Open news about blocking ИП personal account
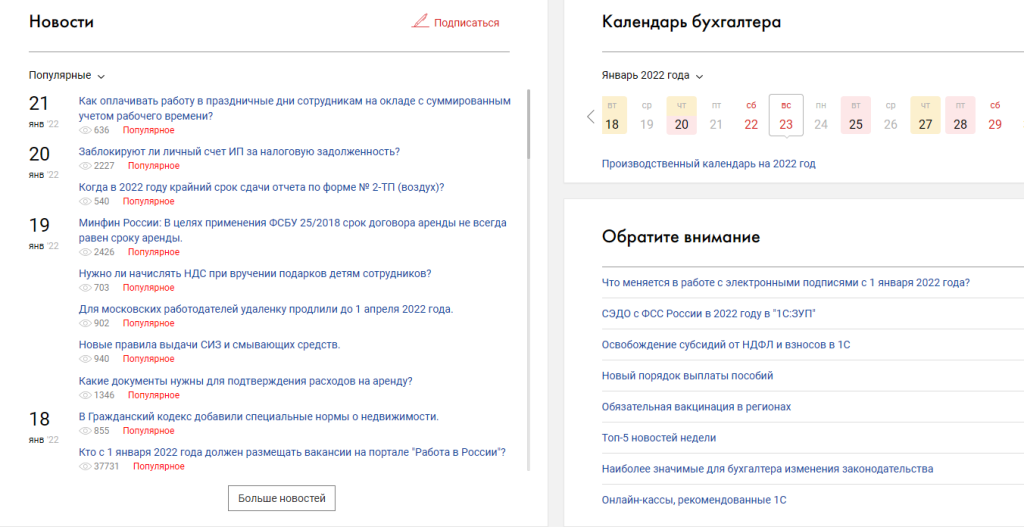Screen dimensions: 1024x527 [239, 152]
